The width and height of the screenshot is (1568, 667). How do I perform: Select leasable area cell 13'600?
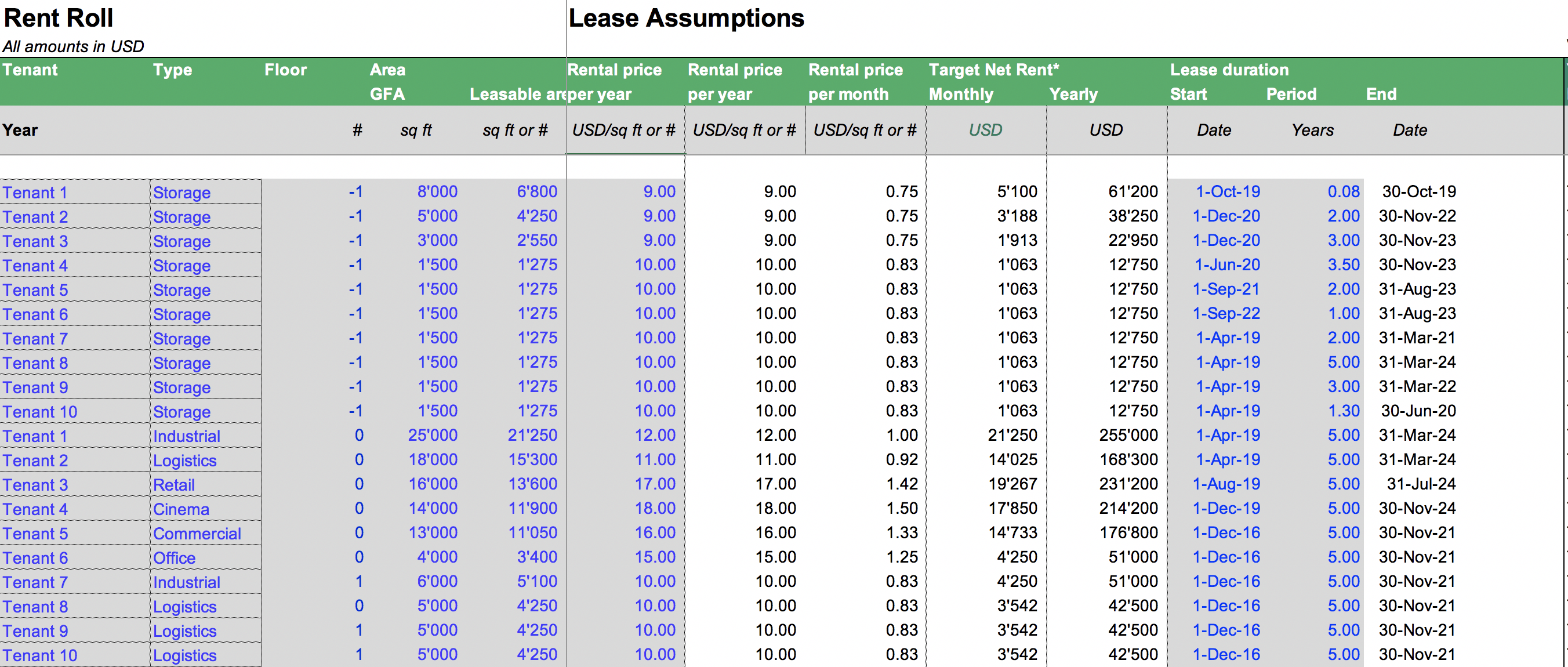(532, 484)
